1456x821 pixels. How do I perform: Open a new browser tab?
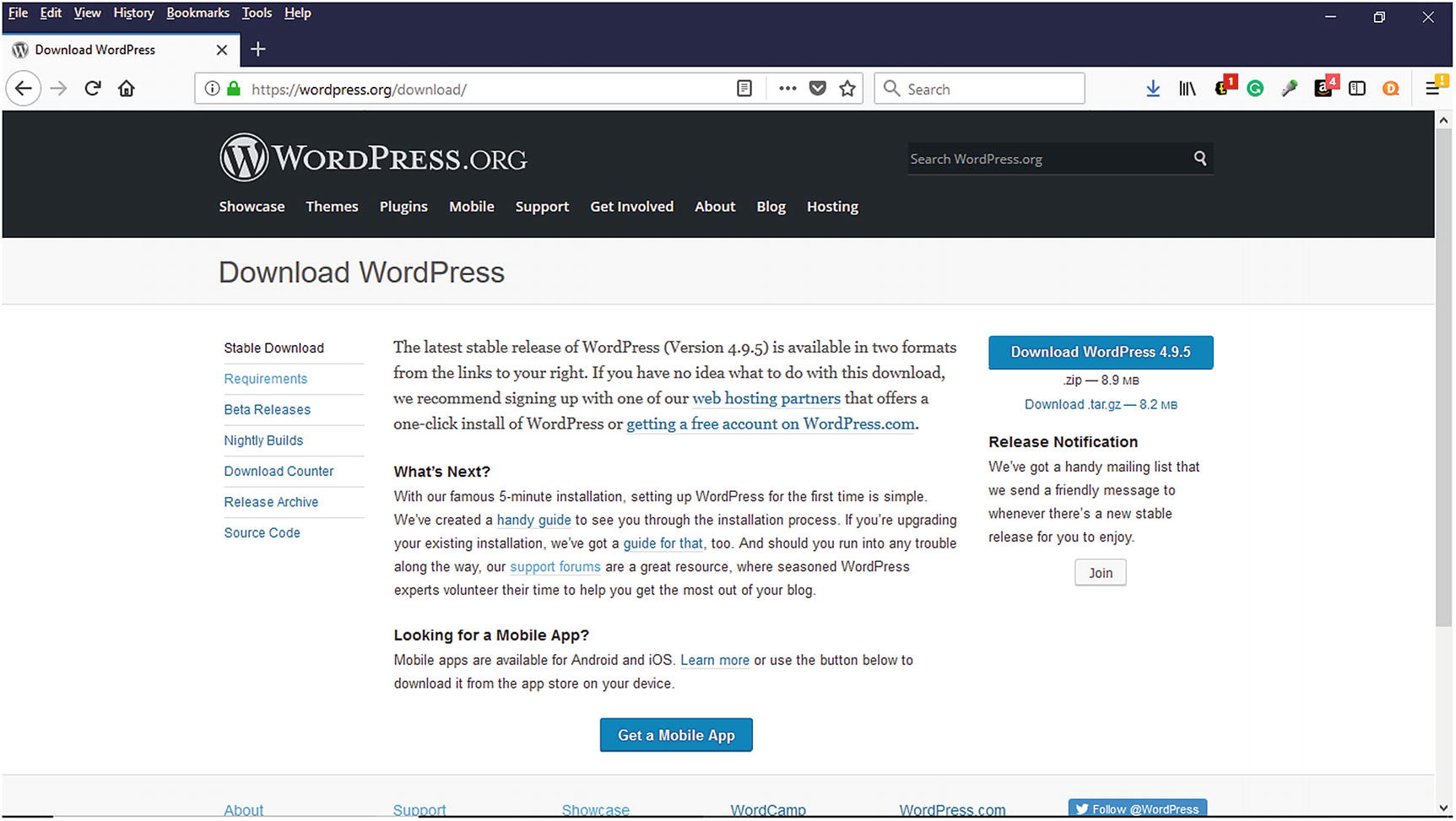click(258, 50)
